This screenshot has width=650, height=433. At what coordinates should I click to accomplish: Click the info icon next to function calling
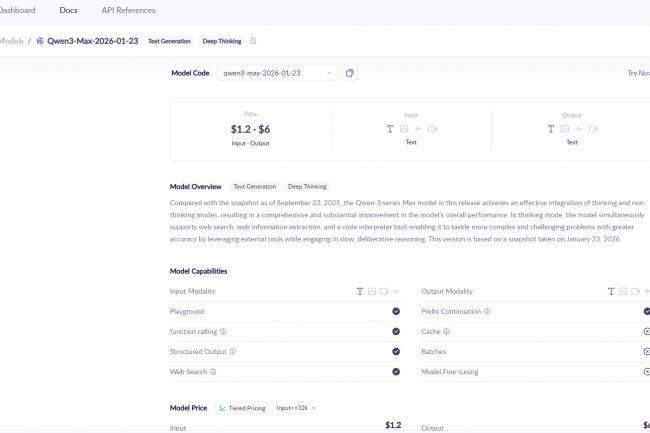click(223, 332)
